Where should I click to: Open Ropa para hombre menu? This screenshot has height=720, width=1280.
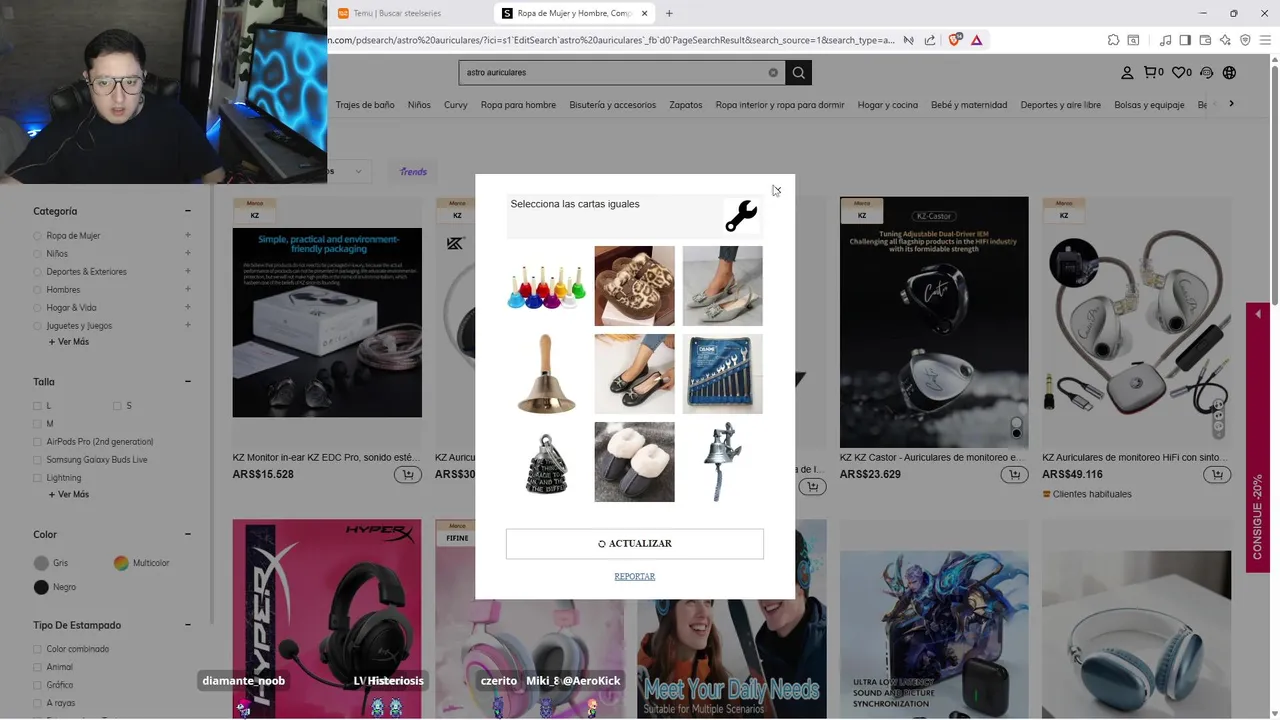coord(518,105)
